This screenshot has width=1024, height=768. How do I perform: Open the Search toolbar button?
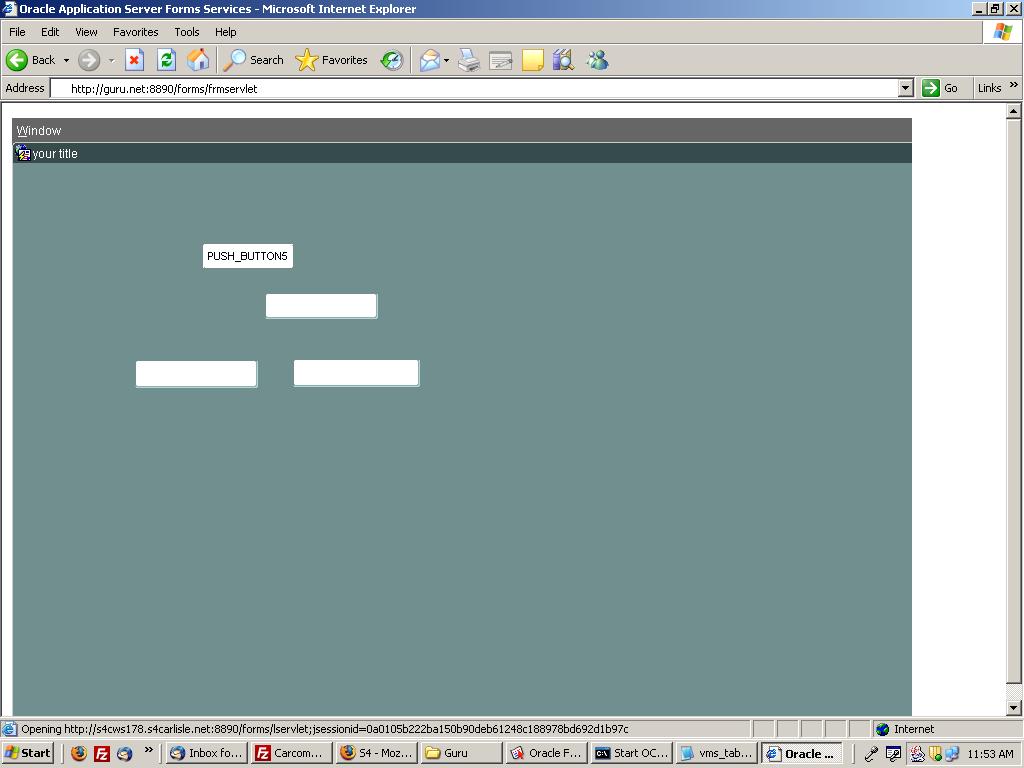254,60
